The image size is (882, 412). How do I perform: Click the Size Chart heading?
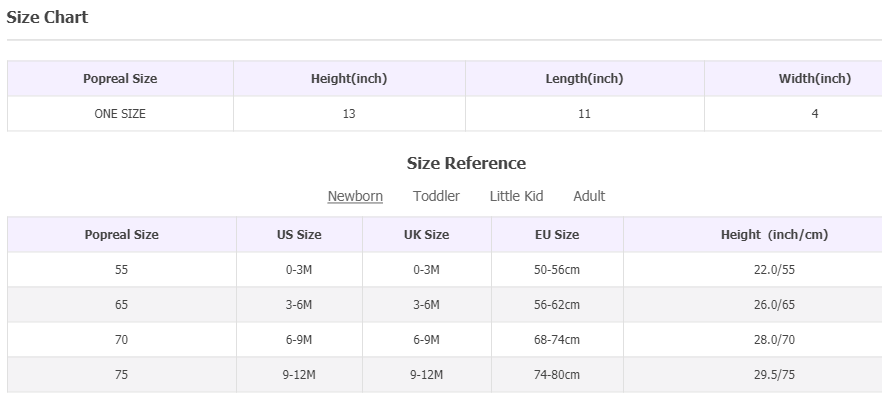(x=47, y=17)
